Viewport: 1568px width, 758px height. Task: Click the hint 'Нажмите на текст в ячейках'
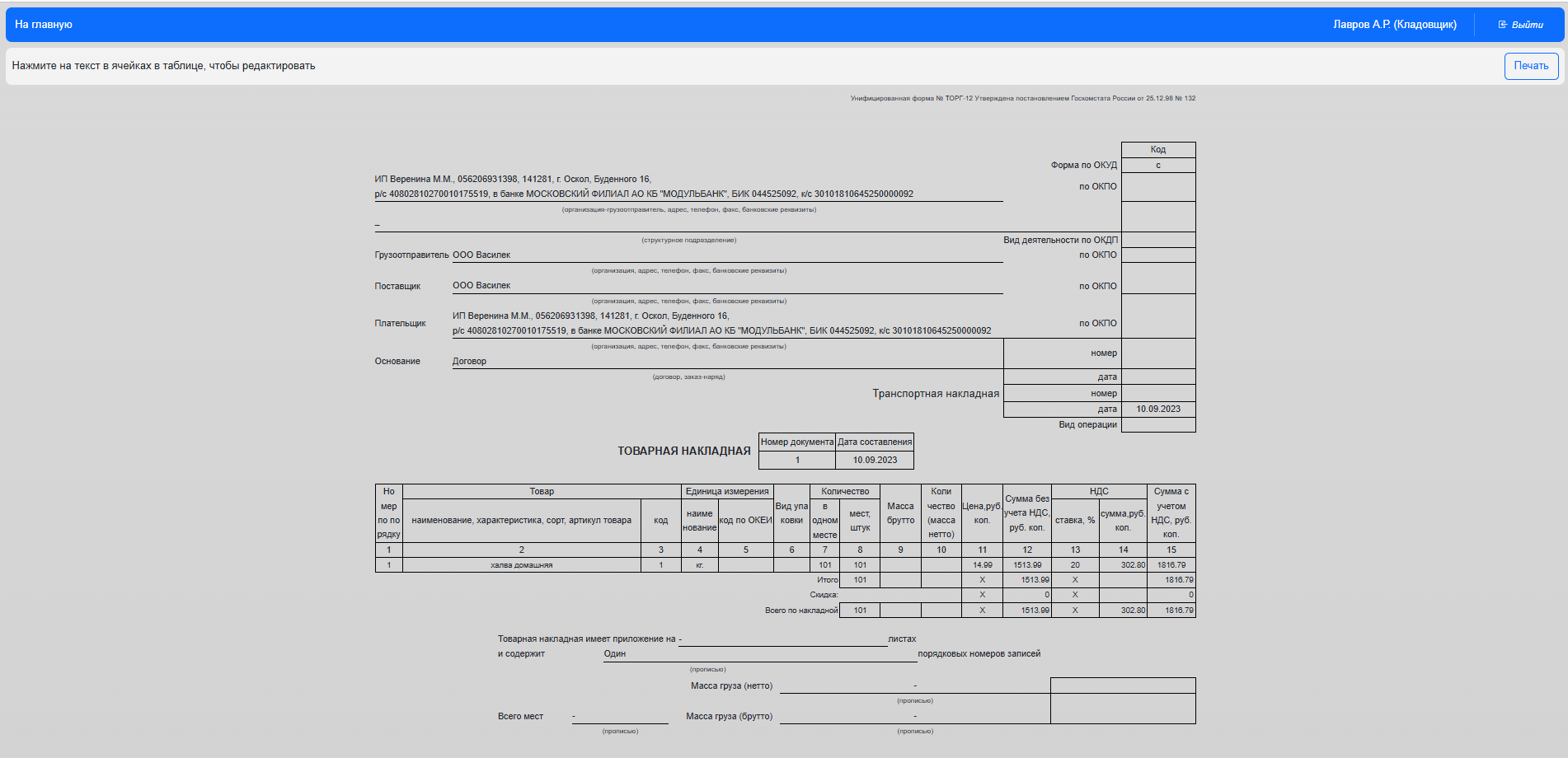[x=163, y=66]
